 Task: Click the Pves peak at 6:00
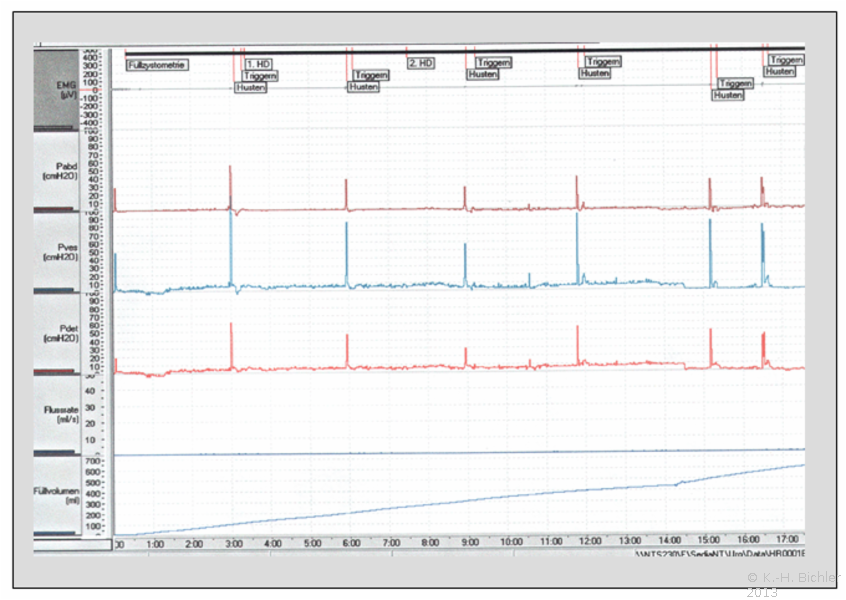click(x=347, y=225)
